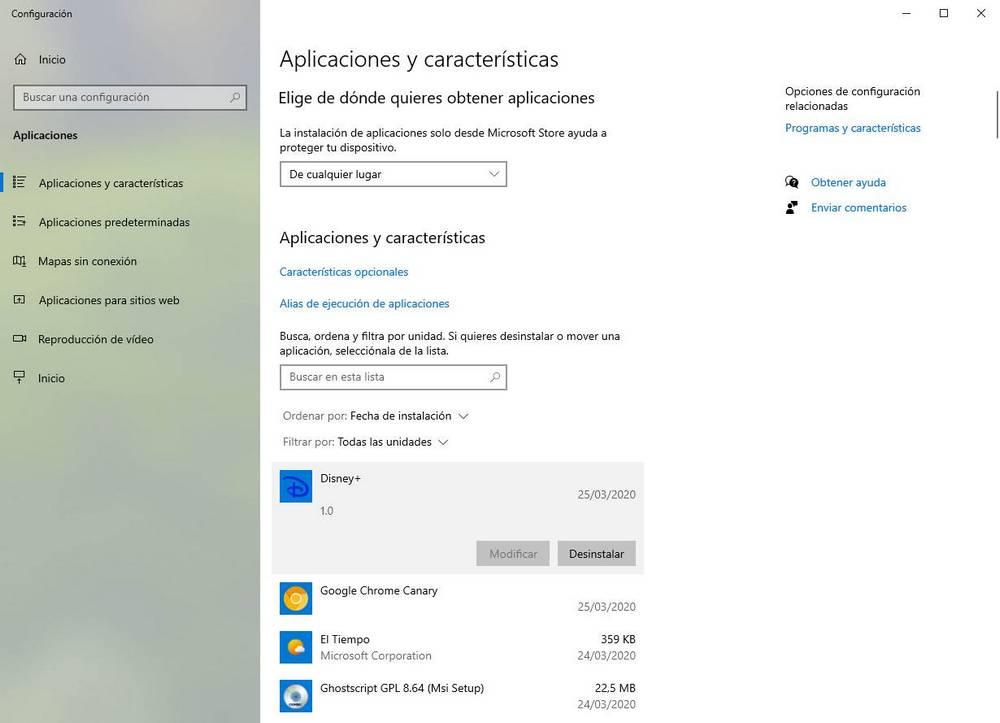Screen dimensions: 1000x723
Task: Click the Enviar comentarios person icon
Action: tap(791, 207)
